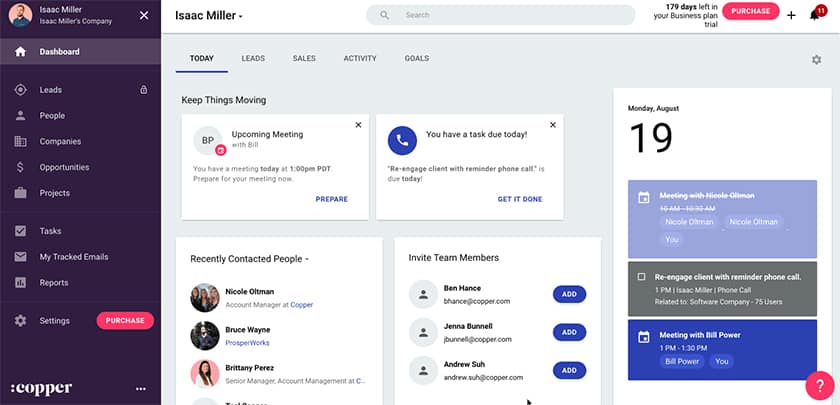Screen dimensions: 840x405
Task: Open Dashboard from the home icon
Action: 20,52
